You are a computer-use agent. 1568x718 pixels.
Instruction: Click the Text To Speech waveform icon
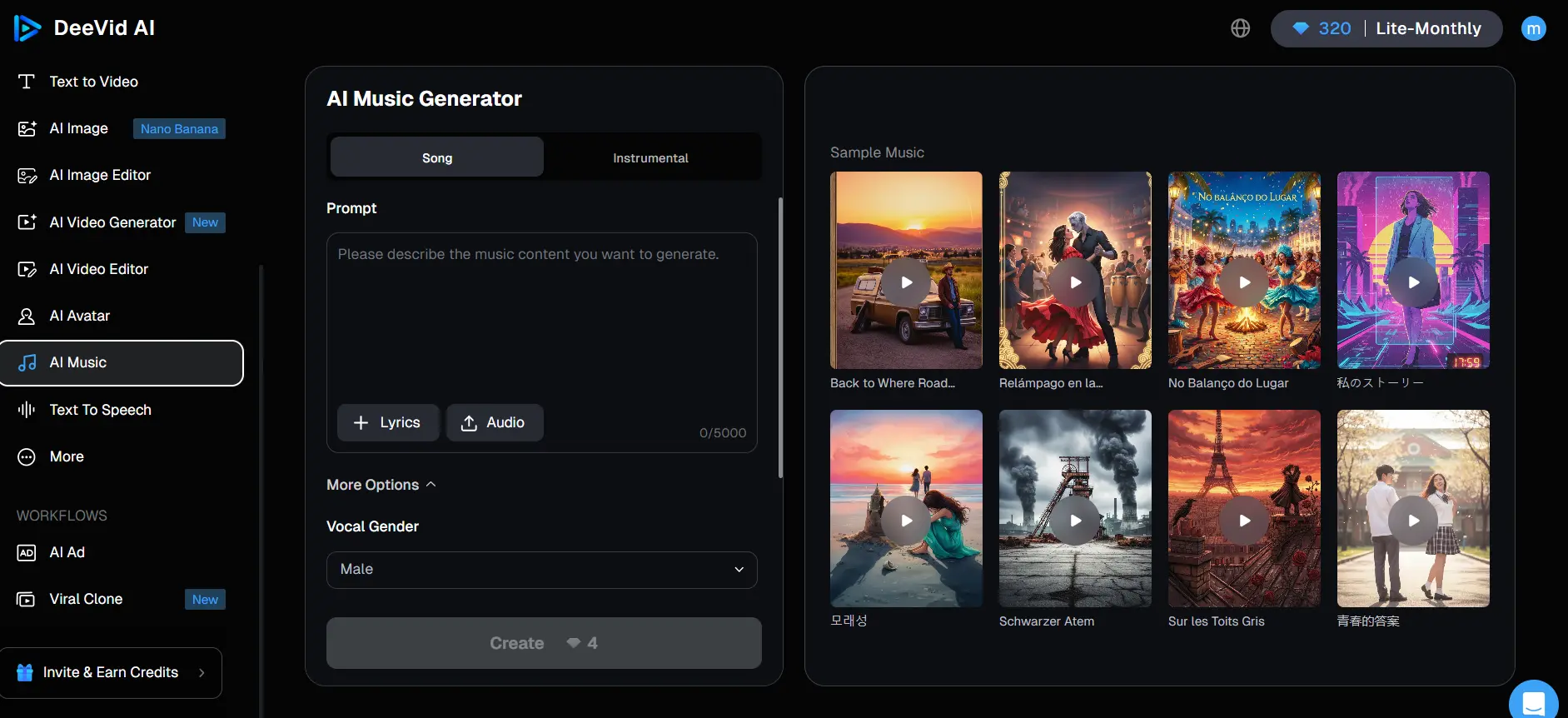click(27, 410)
